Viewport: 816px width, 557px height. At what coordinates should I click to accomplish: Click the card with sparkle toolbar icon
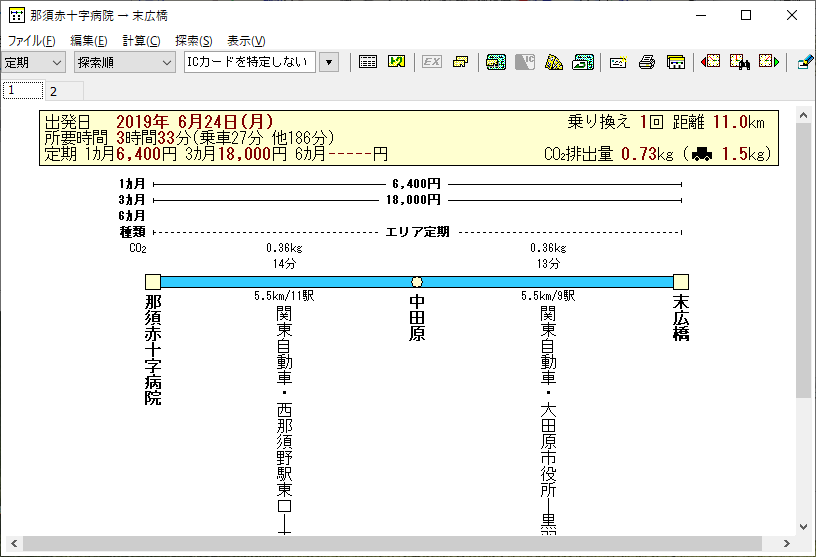(618, 62)
